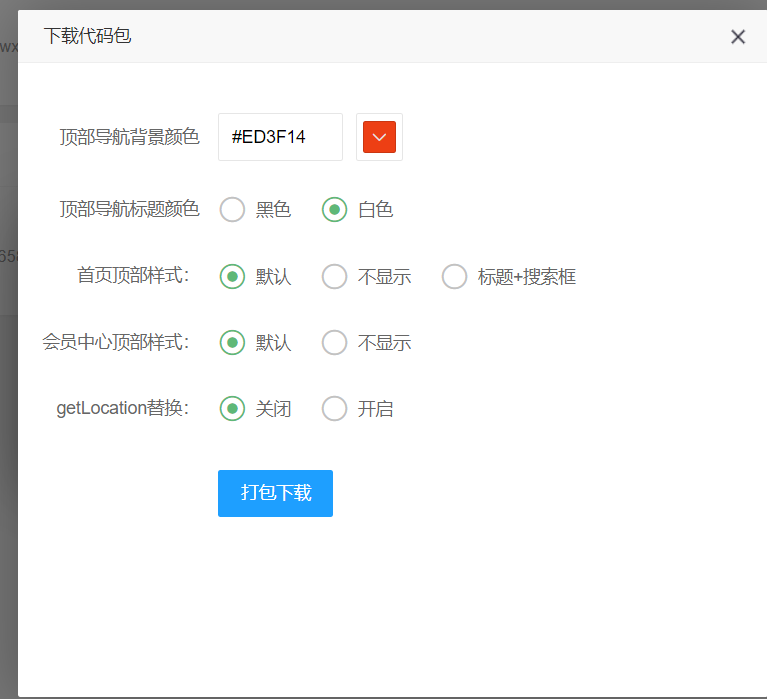Click the getLocation替换 label
This screenshot has width=767, height=699.
click(x=123, y=409)
